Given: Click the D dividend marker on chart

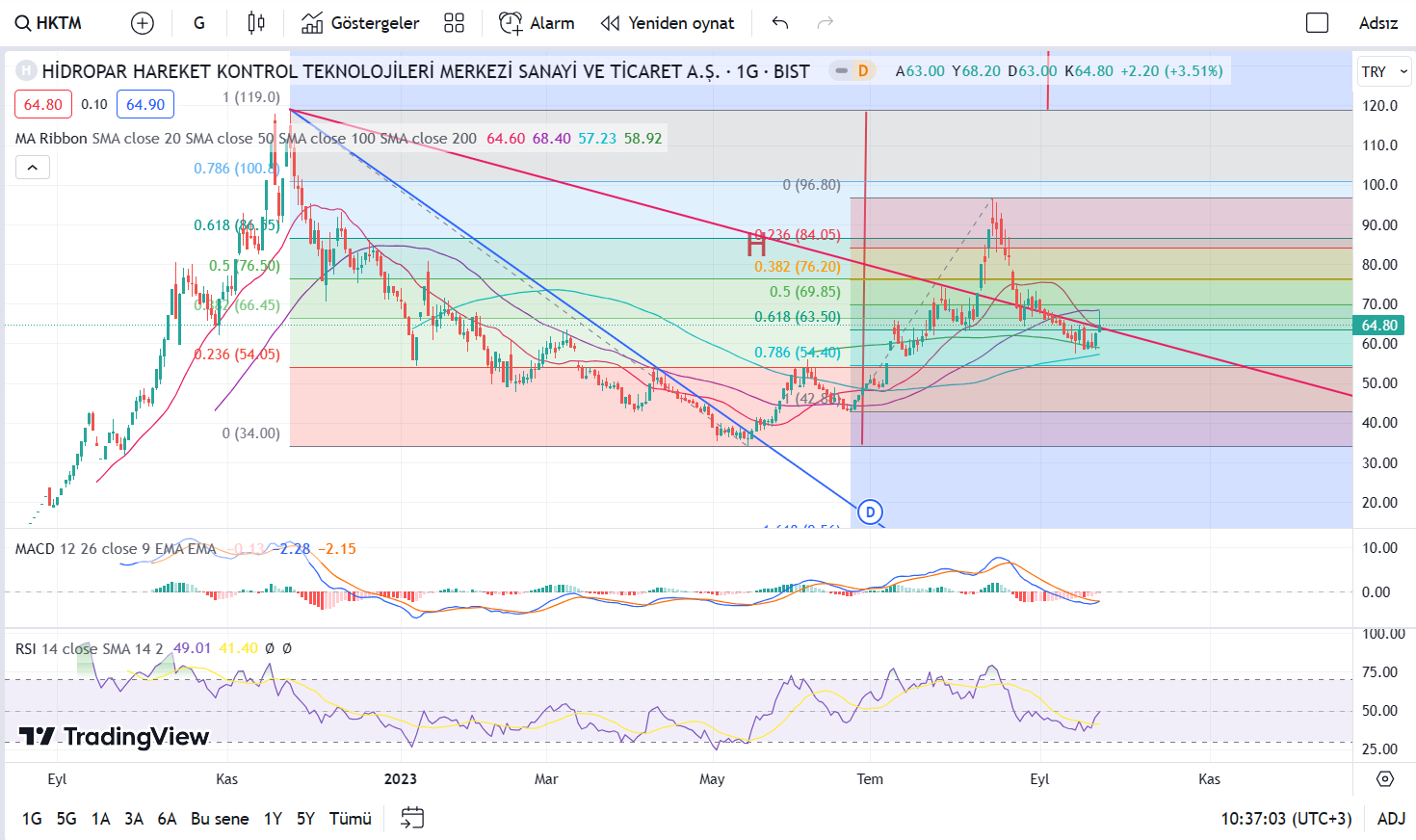Looking at the screenshot, I should click(x=870, y=512).
